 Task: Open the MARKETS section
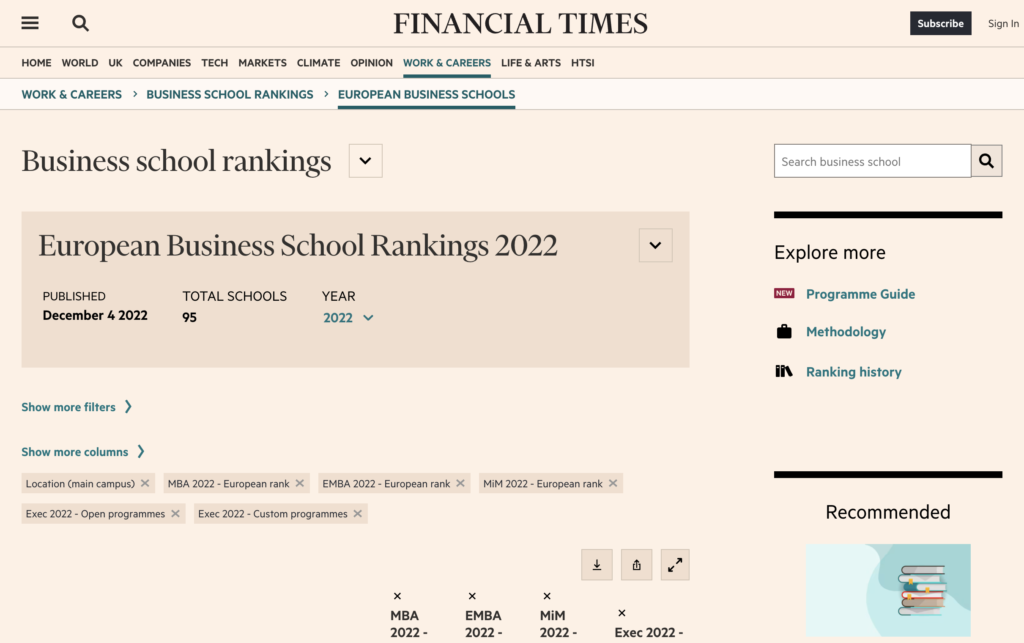[x=263, y=63]
